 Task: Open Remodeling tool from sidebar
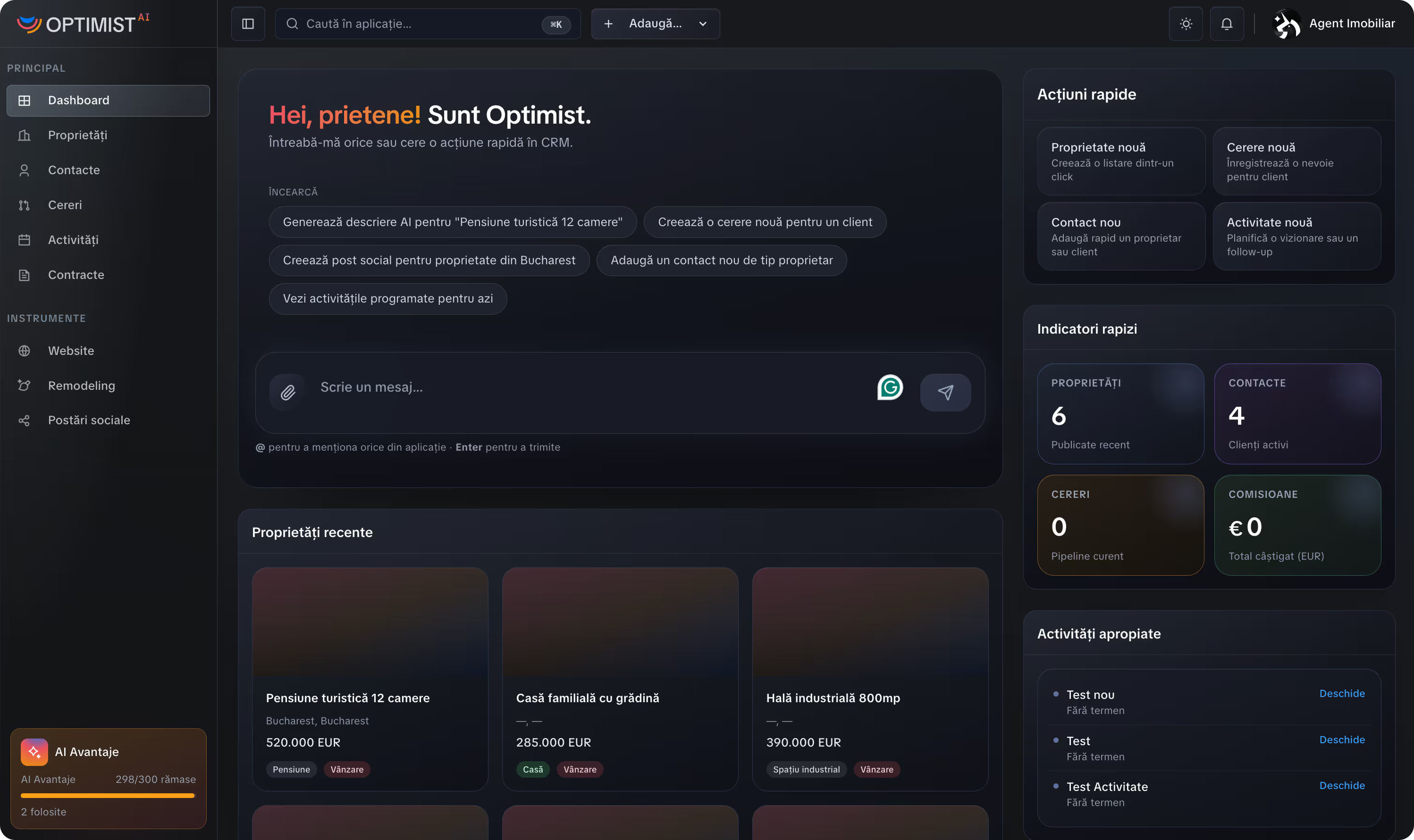pos(82,386)
